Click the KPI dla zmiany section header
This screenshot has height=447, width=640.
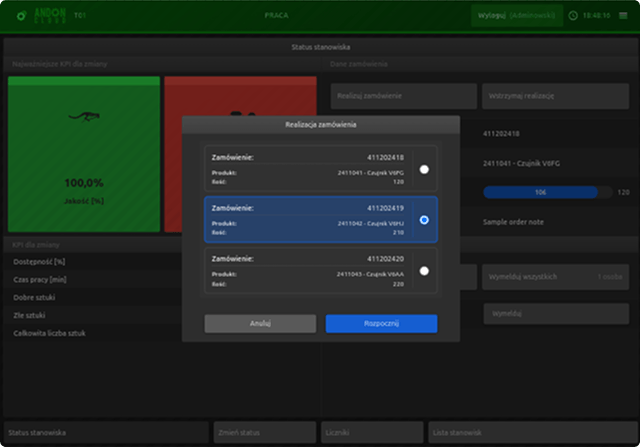coord(36,245)
